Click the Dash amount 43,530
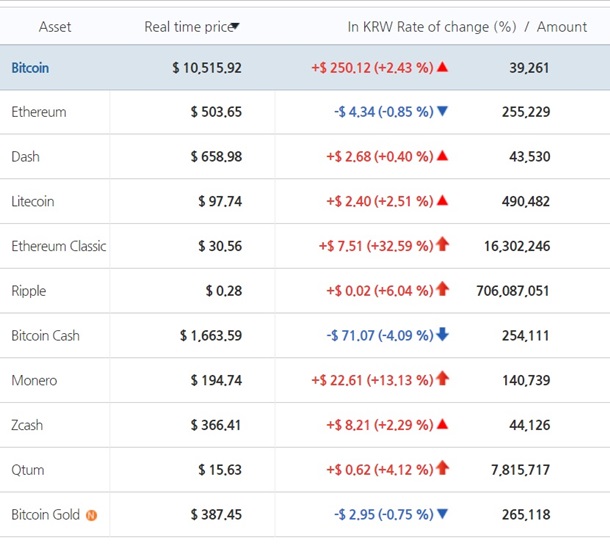Image resolution: width=610 pixels, height=548 pixels. [x=529, y=157]
